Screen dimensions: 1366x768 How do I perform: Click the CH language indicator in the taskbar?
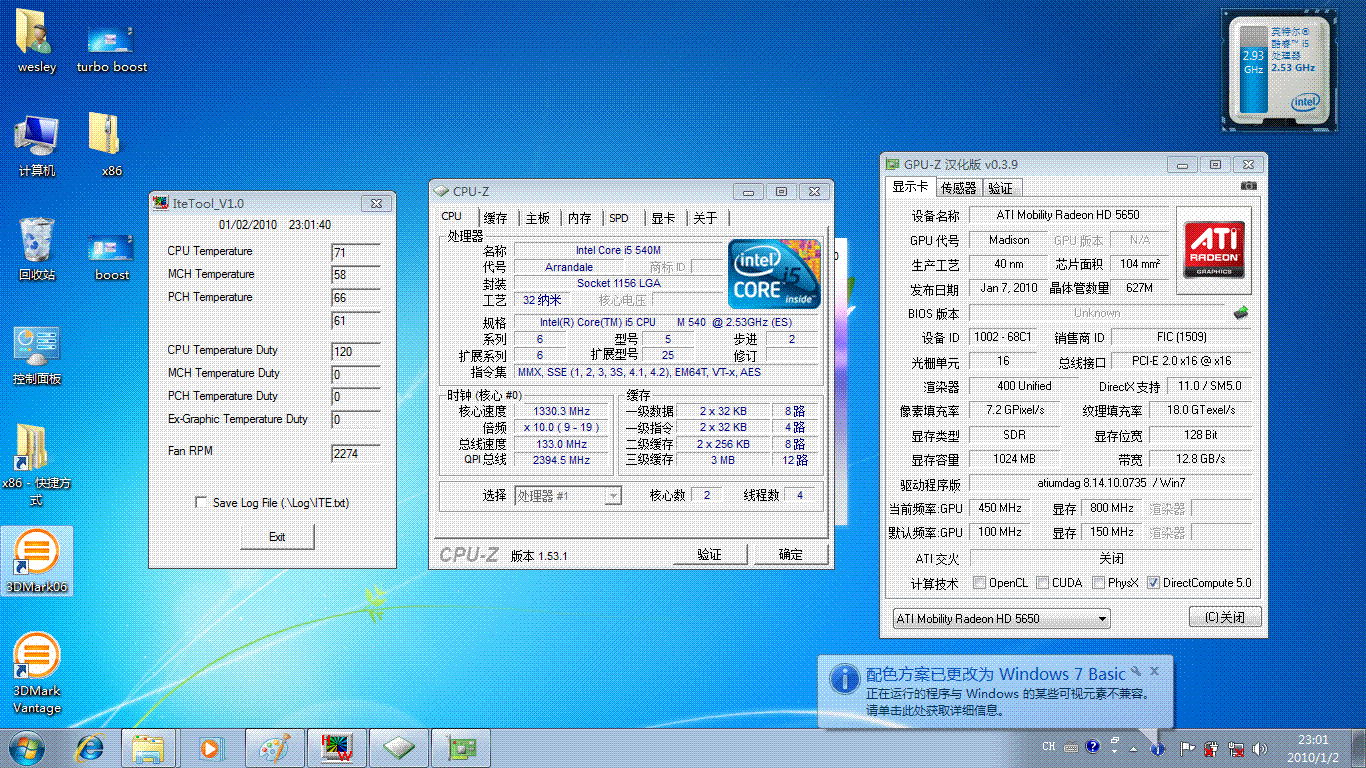pyautogui.click(x=1048, y=746)
